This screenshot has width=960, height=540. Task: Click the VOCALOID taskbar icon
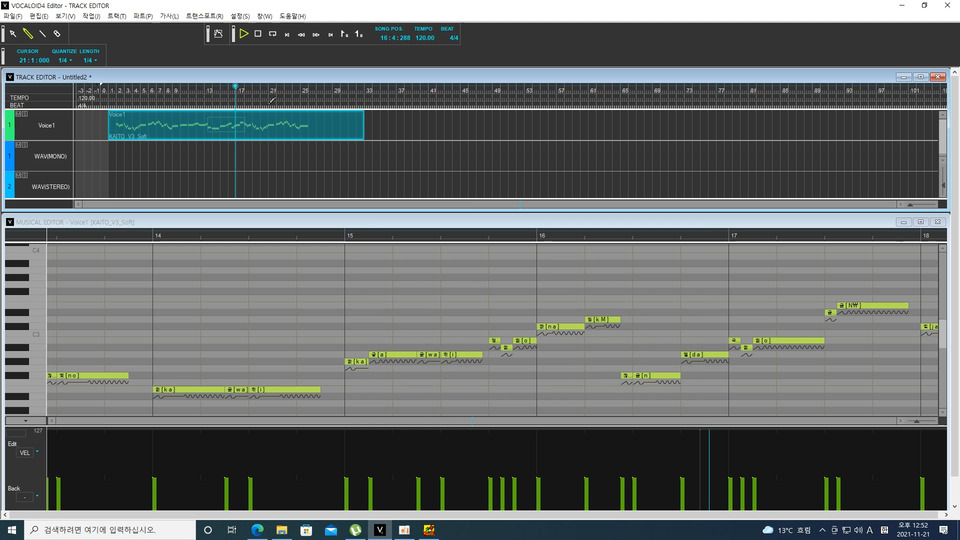380,530
